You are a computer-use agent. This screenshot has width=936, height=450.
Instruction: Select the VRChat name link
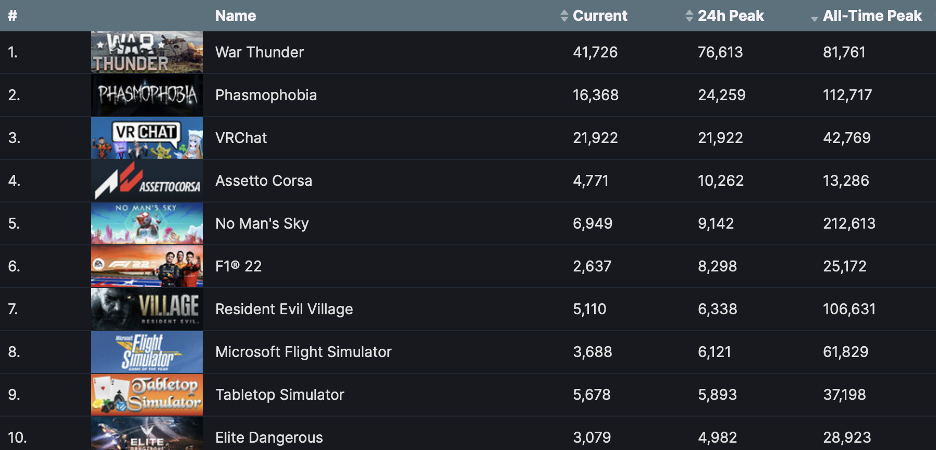tap(241, 138)
